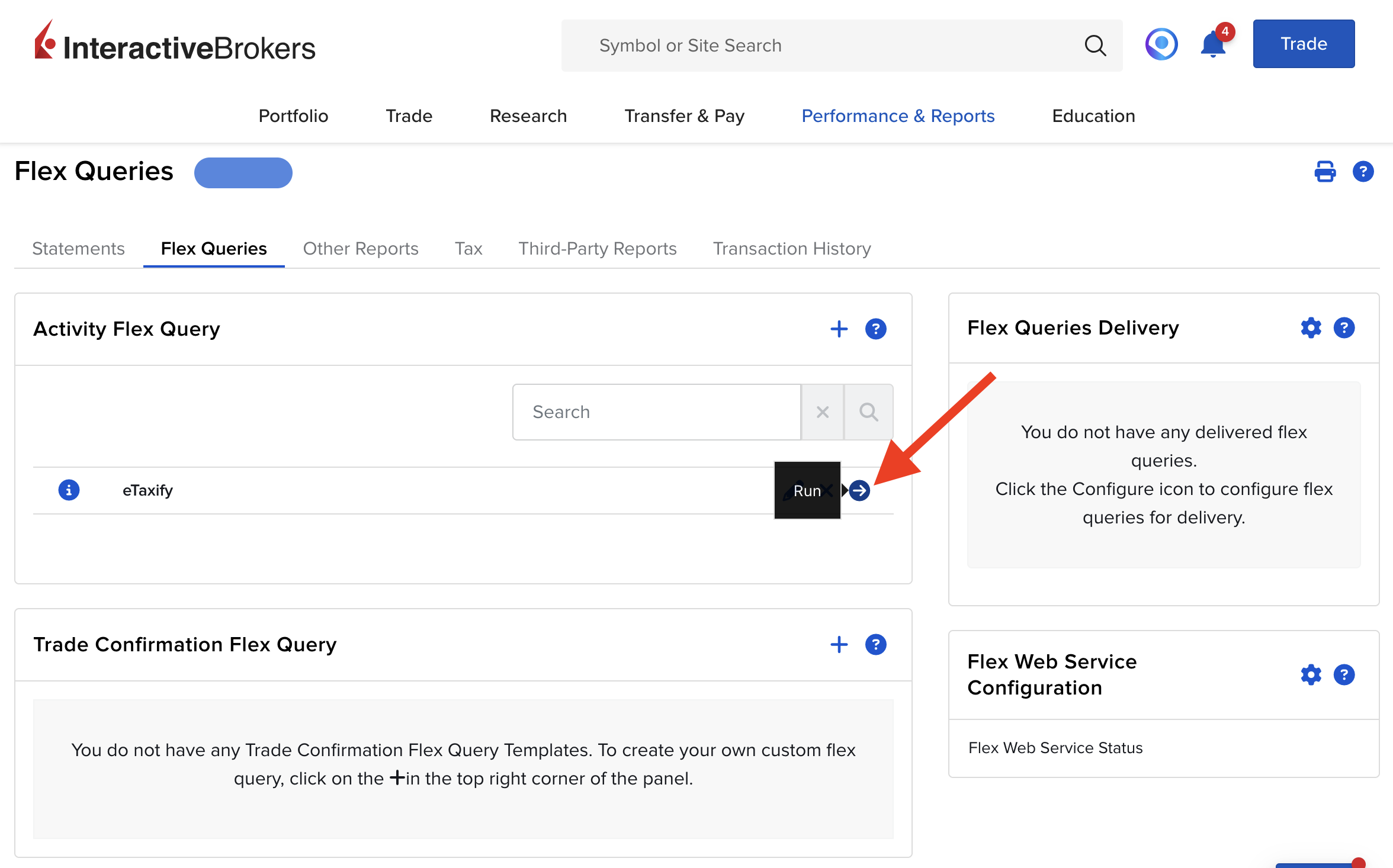Viewport: 1393px width, 868px height.
Task: Click the eTaxify query name
Action: pos(147,490)
